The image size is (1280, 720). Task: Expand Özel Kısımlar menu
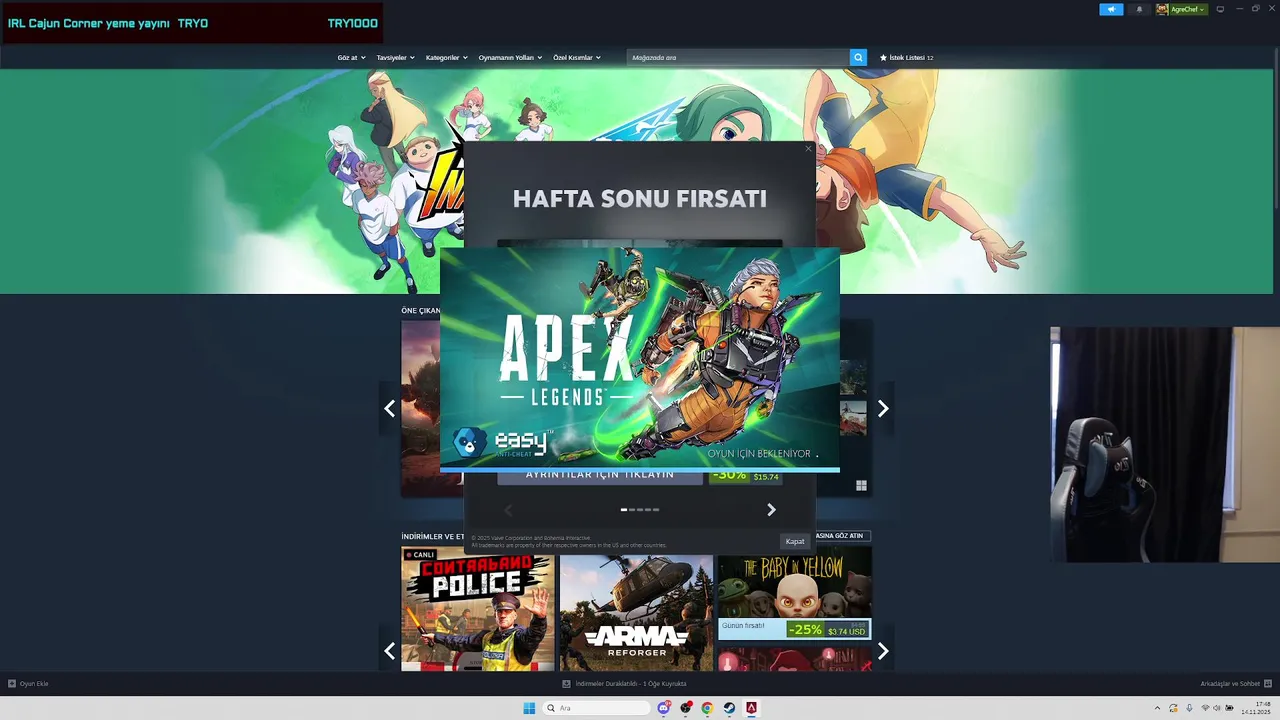(x=577, y=58)
